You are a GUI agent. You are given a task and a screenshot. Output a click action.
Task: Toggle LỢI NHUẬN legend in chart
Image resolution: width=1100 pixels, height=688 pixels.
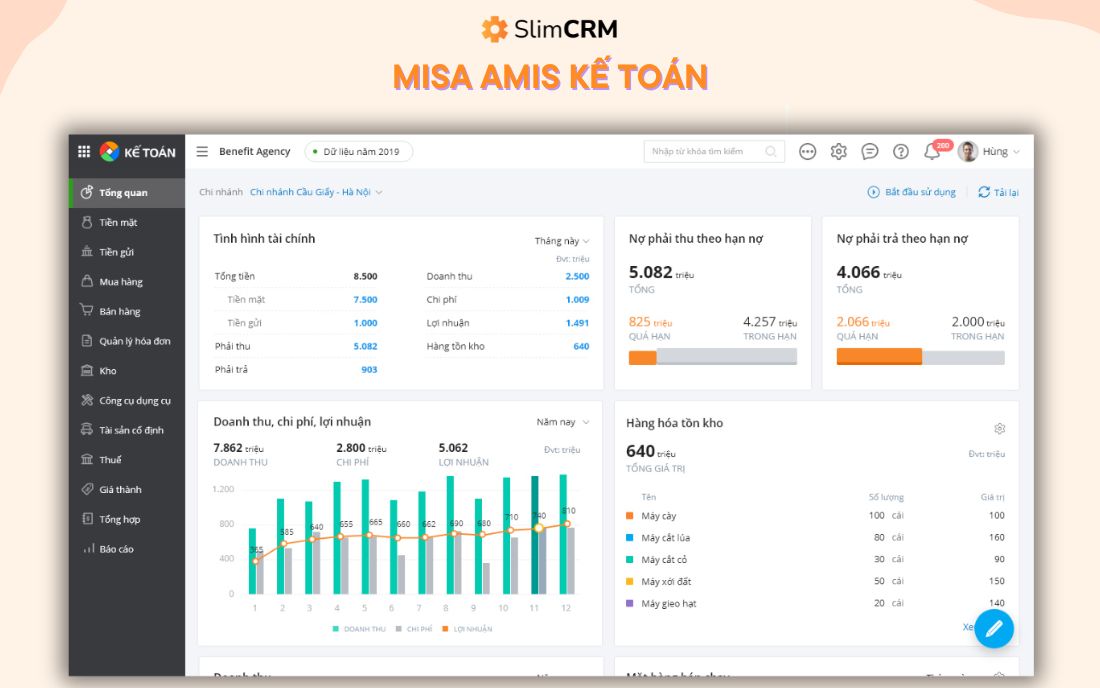467,629
